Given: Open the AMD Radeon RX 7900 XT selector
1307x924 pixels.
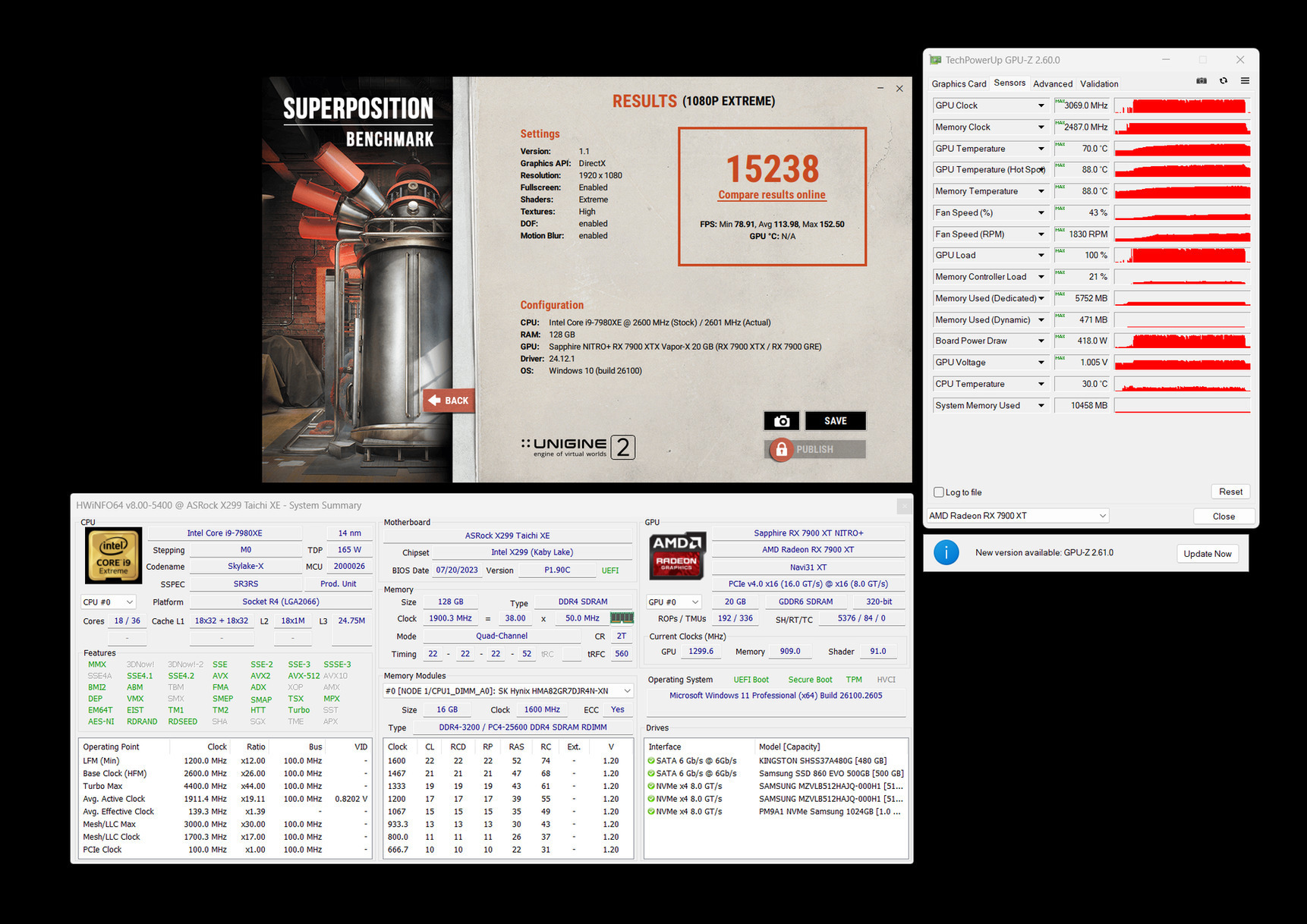Looking at the screenshot, I should 1018,516.
